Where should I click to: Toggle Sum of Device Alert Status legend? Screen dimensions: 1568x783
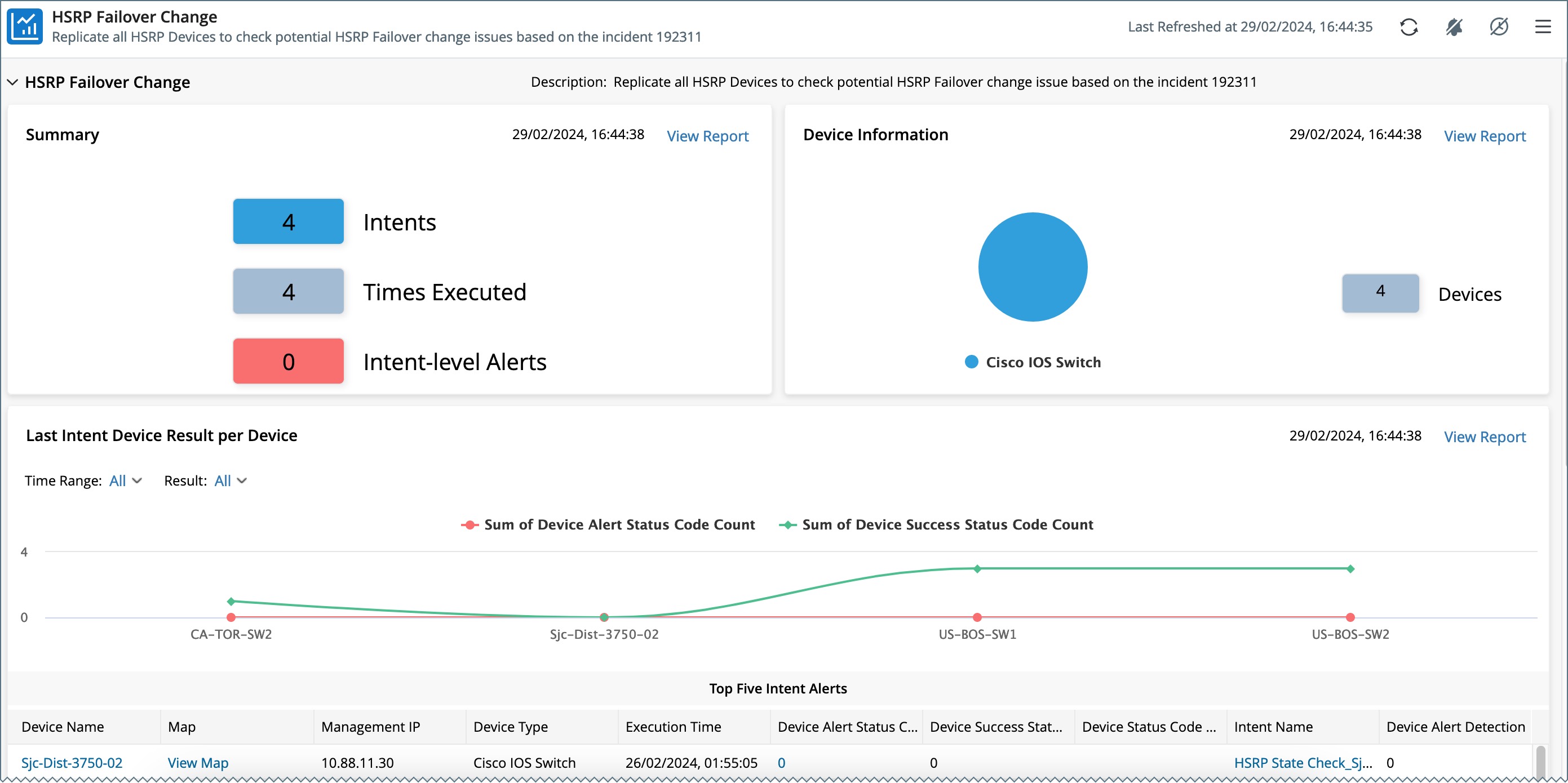608,524
